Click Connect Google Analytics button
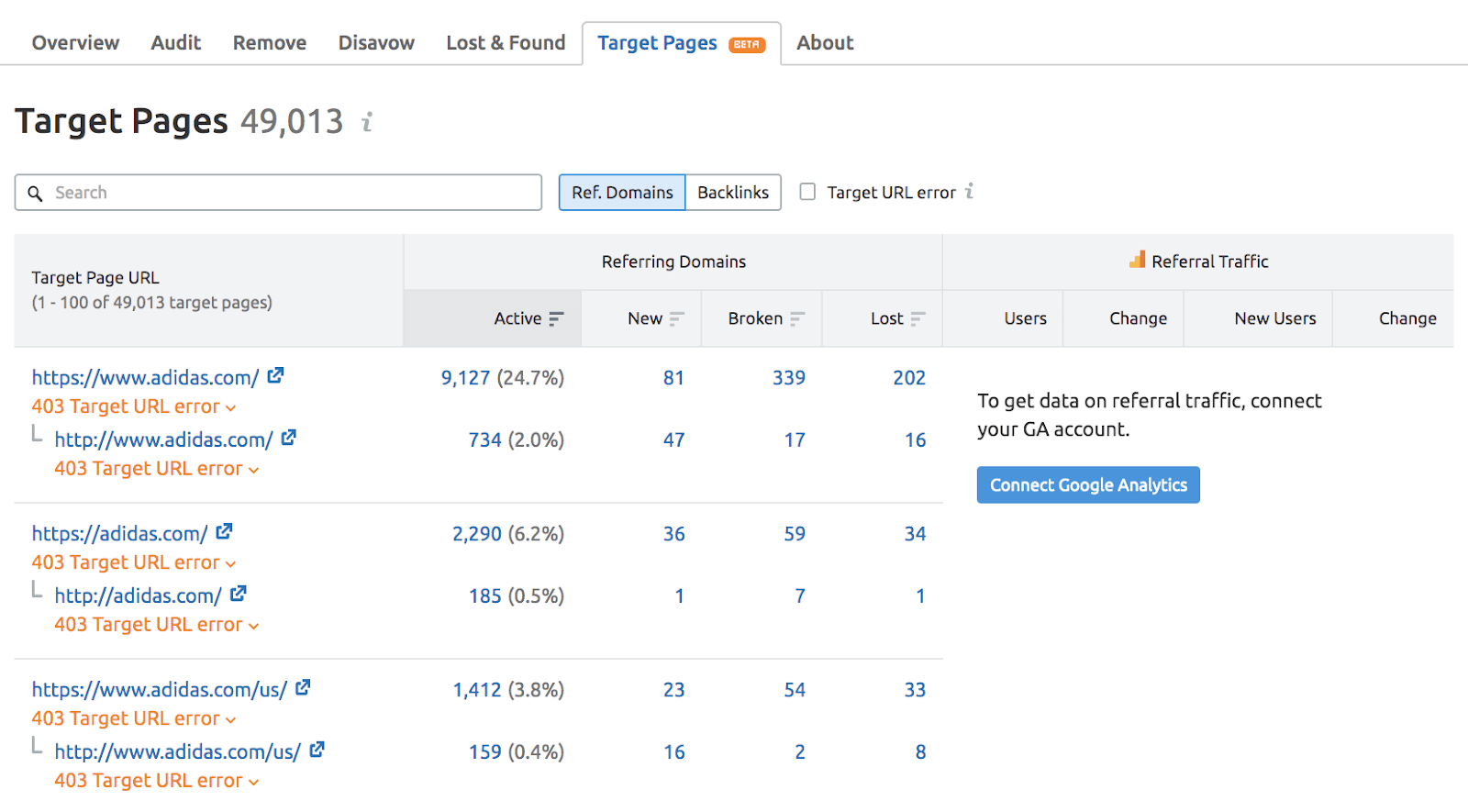 (x=1088, y=484)
